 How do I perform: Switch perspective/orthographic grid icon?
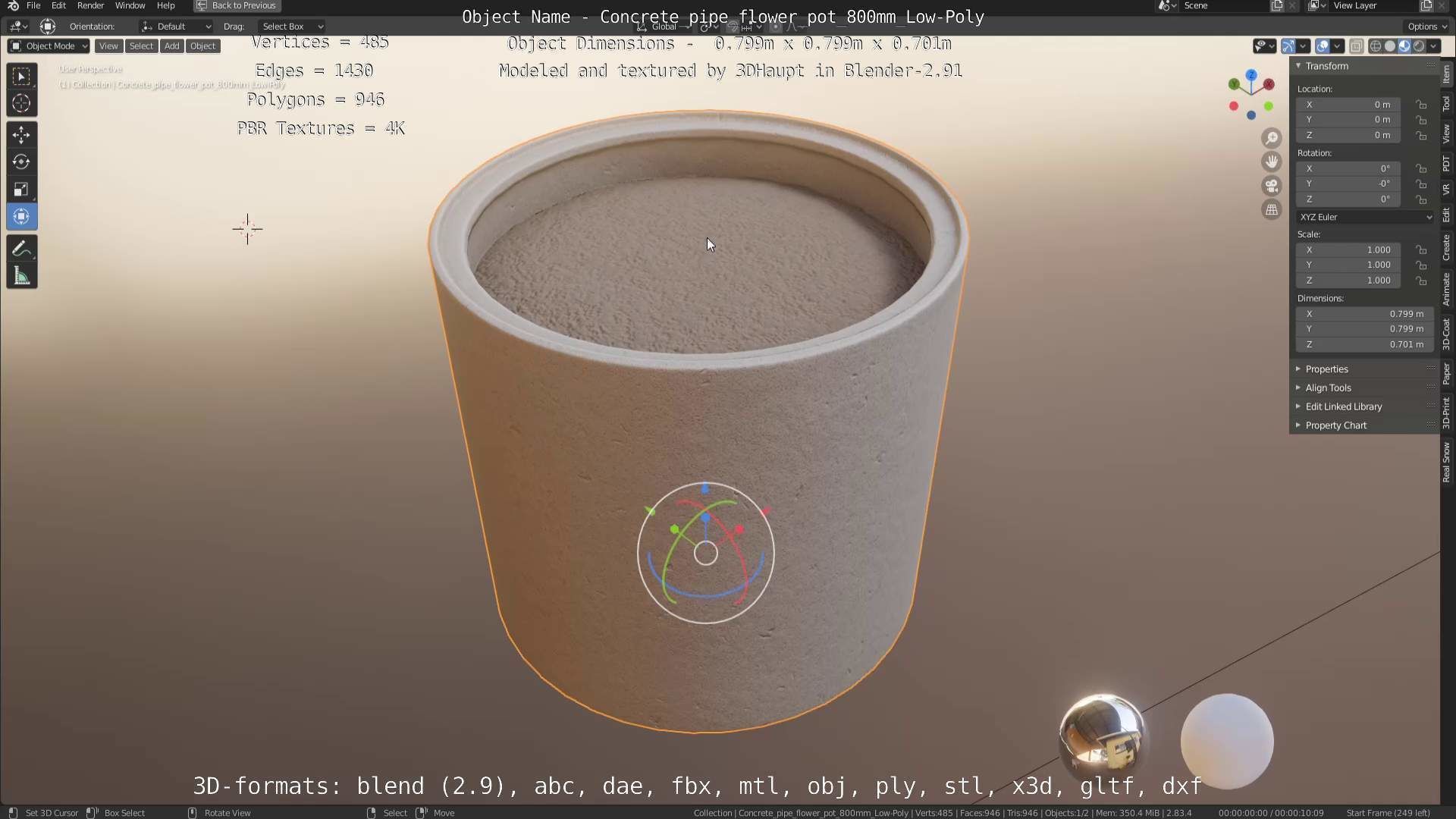pos(1272,209)
